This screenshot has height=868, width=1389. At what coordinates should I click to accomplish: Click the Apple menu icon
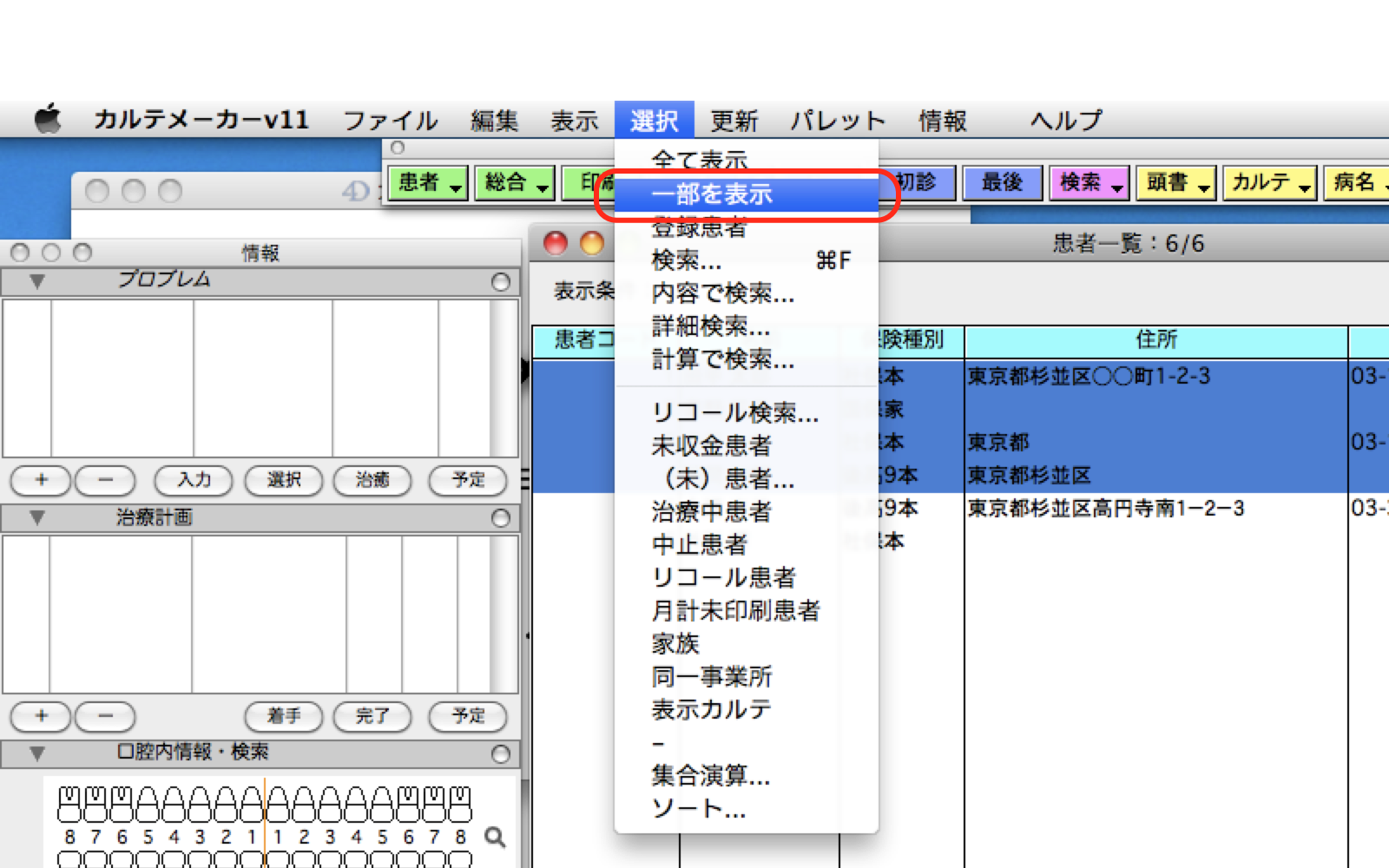coord(49,119)
